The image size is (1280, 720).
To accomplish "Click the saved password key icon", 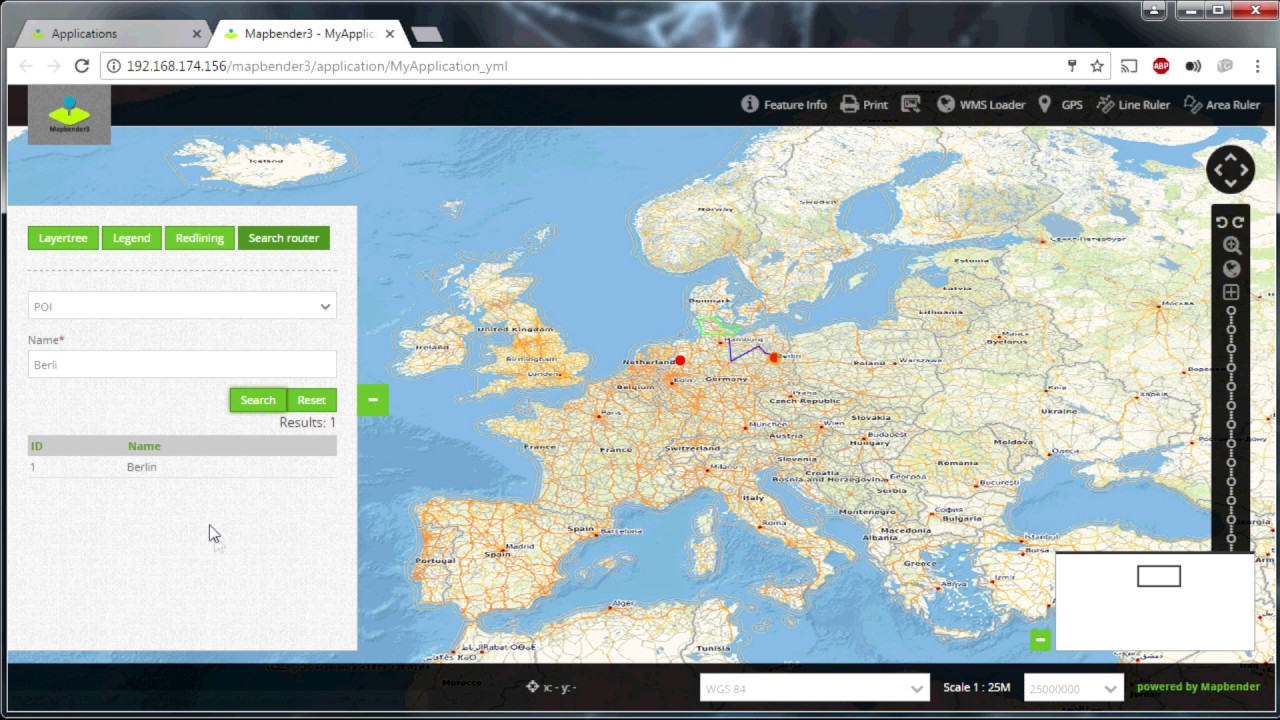I will click(x=1072, y=66).
